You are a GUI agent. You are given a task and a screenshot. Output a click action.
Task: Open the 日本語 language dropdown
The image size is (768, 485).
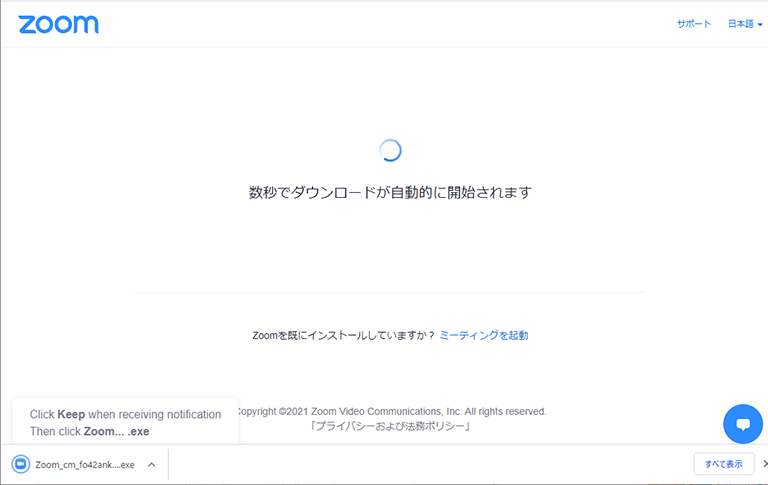(744, 24)
